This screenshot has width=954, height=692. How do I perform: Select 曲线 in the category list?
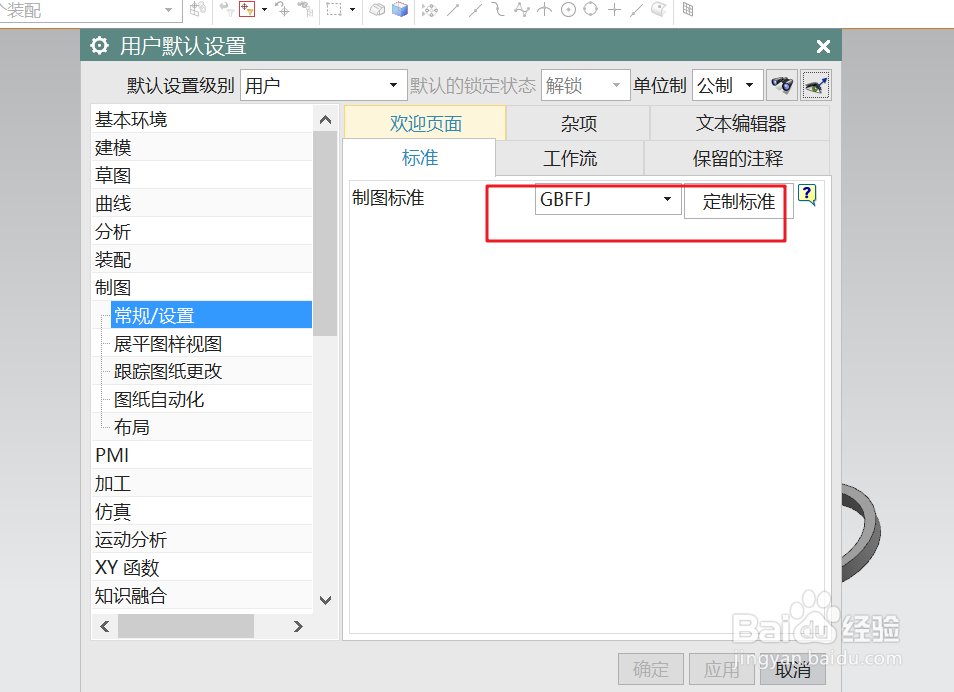coord(202,203)
